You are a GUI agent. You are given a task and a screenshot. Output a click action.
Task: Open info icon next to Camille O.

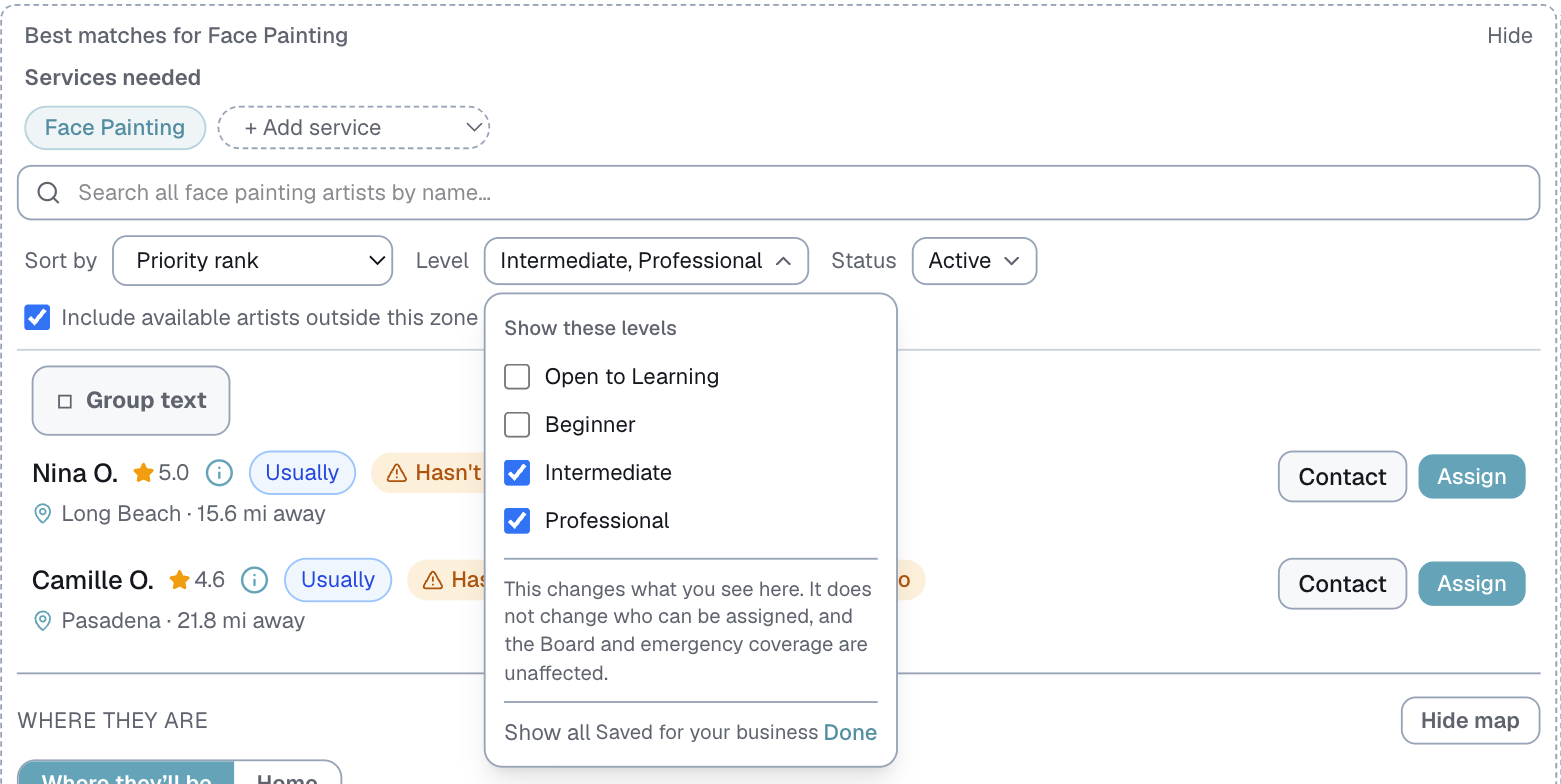(255, 580)
